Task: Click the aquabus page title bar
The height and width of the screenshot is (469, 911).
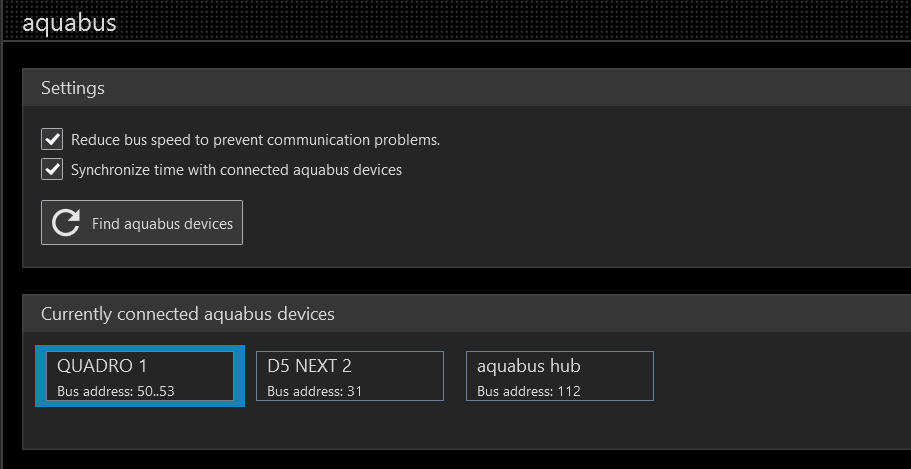Action: (x=456, y=22)
